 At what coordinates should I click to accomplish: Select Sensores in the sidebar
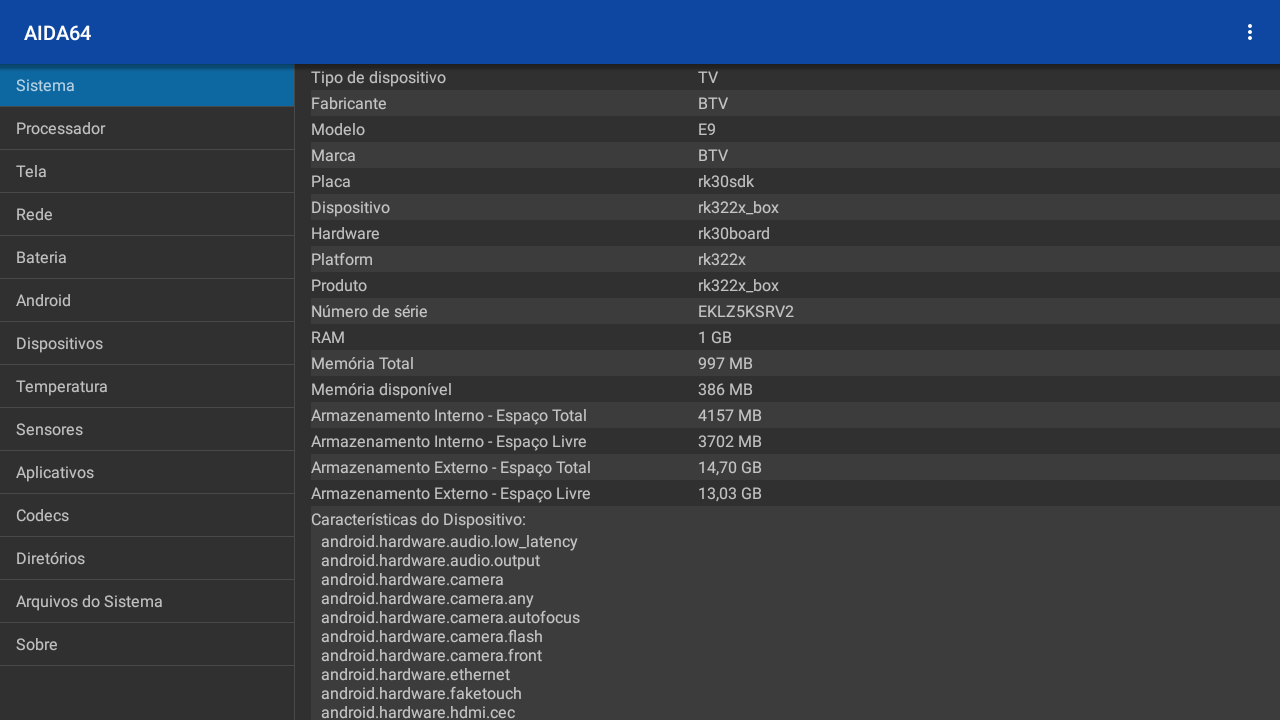pos(146,430)
